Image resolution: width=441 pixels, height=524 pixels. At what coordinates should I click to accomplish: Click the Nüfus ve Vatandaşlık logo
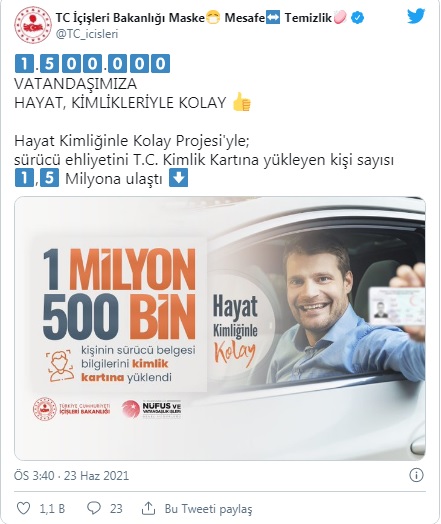[151, 409]
